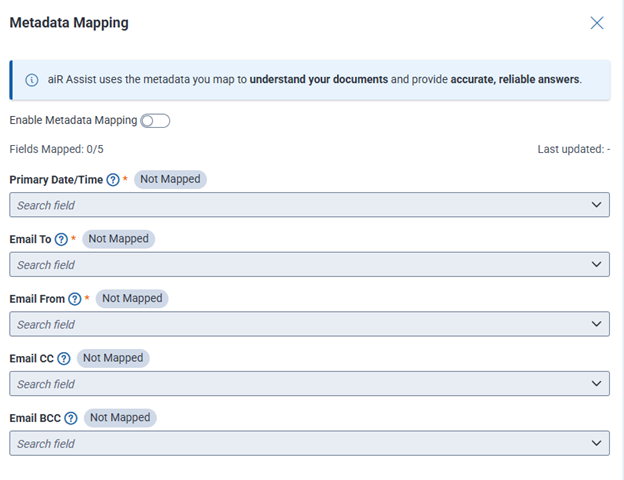Screen dimensions: 624x480
Task: Click the Email BCC search field
Action: 309,443
